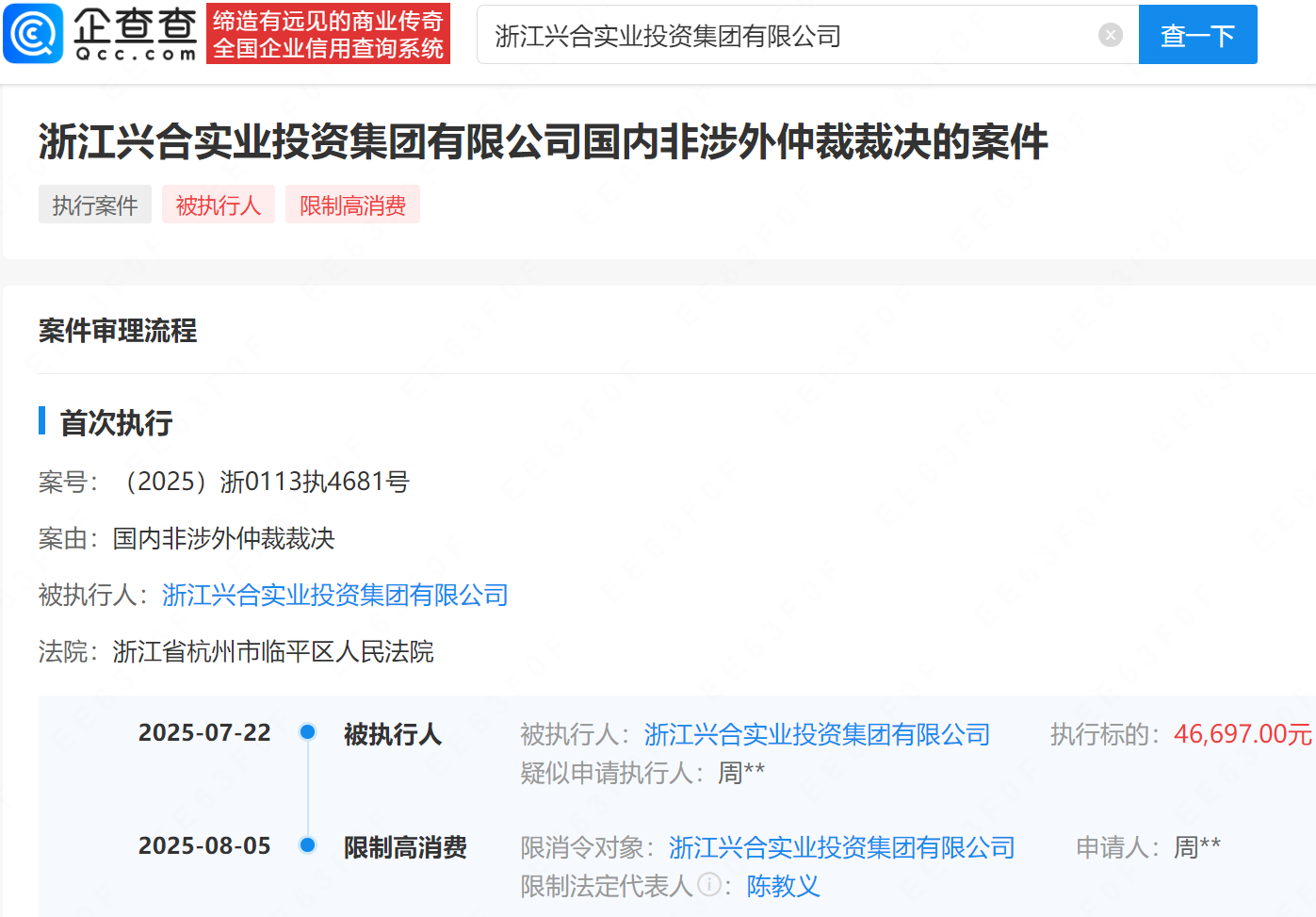Click the red slogan banner beside the logo
This screenshot has height=917, width=1316.
click(328, 34)
